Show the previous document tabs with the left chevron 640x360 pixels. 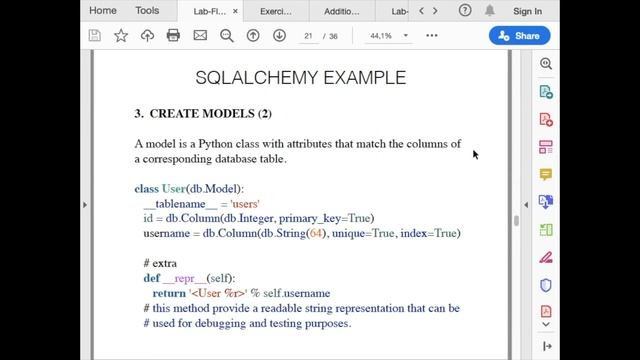pos(422,11)
